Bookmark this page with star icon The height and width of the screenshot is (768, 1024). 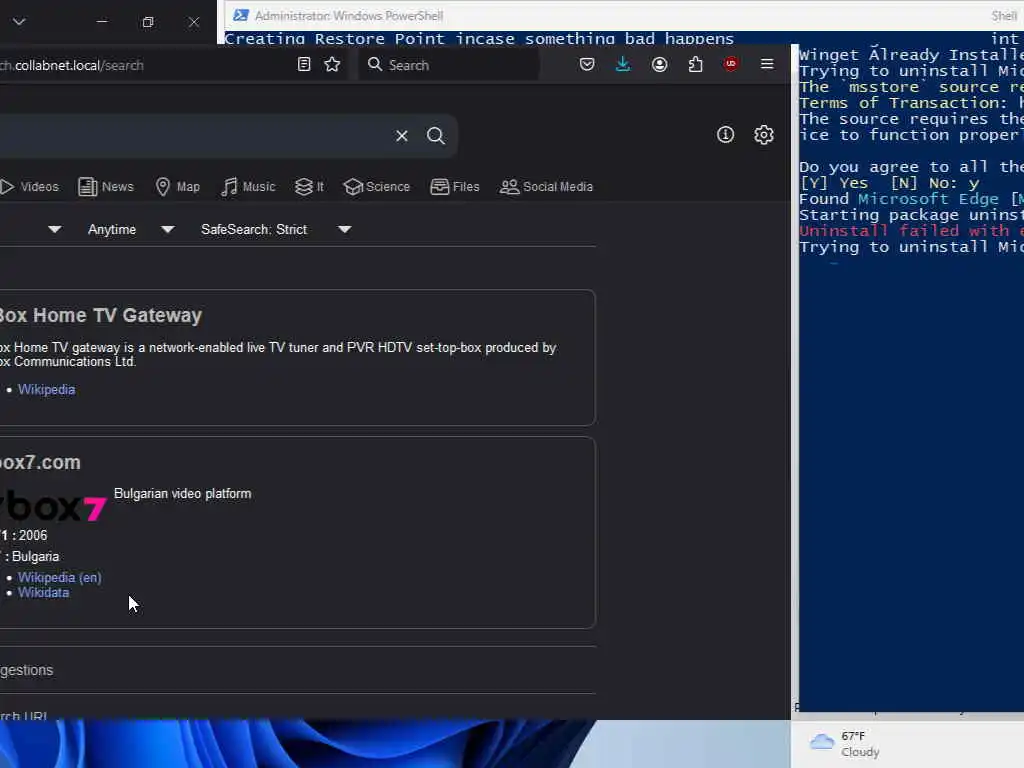(332, 65)
